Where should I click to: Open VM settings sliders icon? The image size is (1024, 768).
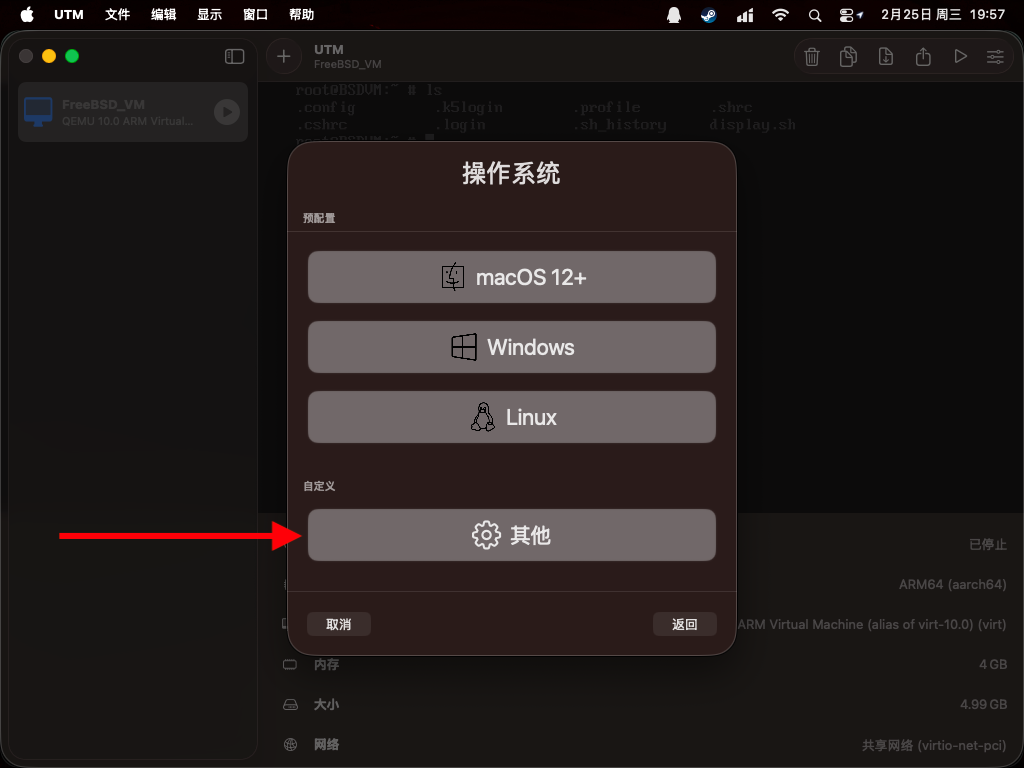coord(995,57)
